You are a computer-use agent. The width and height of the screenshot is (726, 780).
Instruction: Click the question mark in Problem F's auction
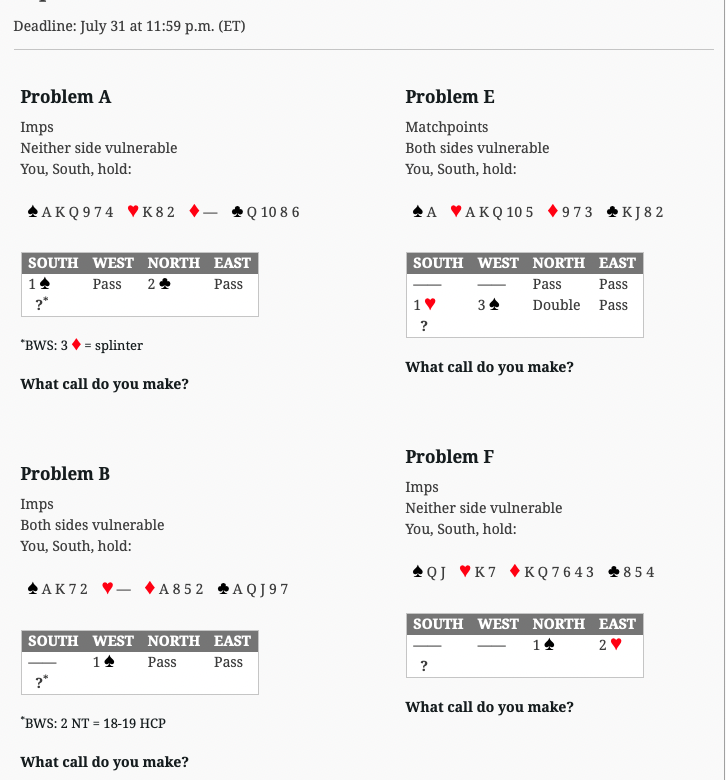point(423,666)
